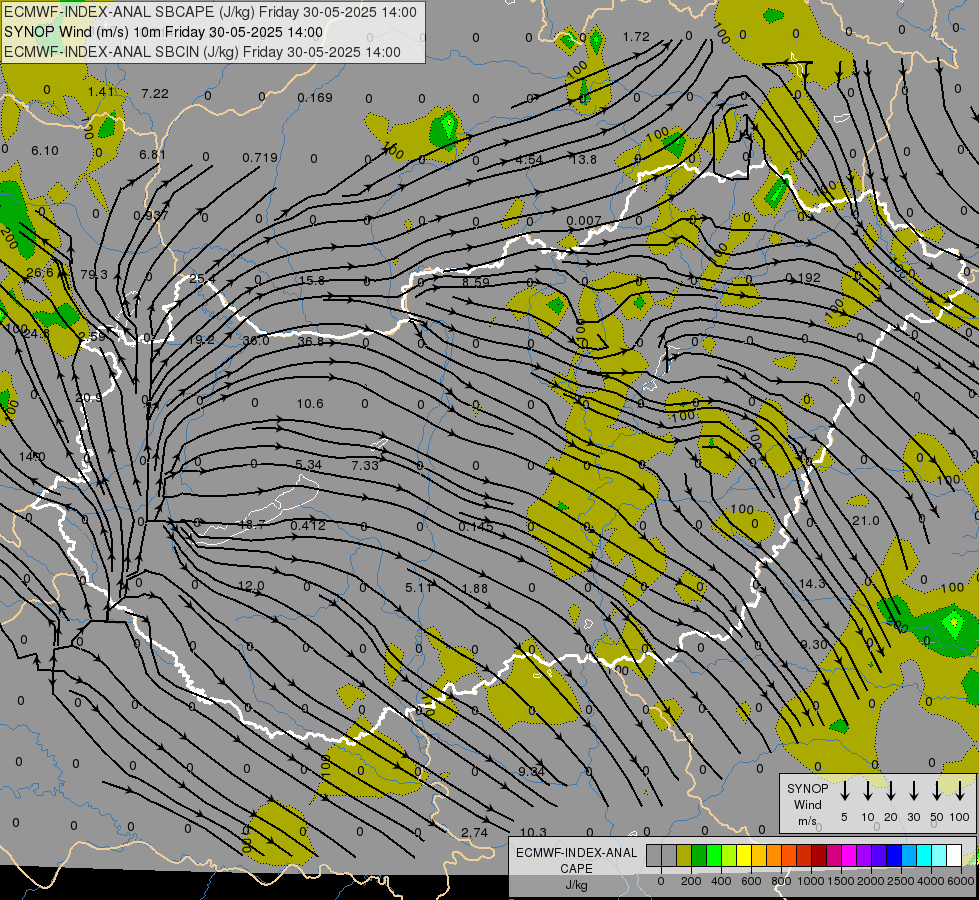The image size is (979, 900).
Task: Select the pale cyan swatch beside white
Action: click(x=940, y=855)
